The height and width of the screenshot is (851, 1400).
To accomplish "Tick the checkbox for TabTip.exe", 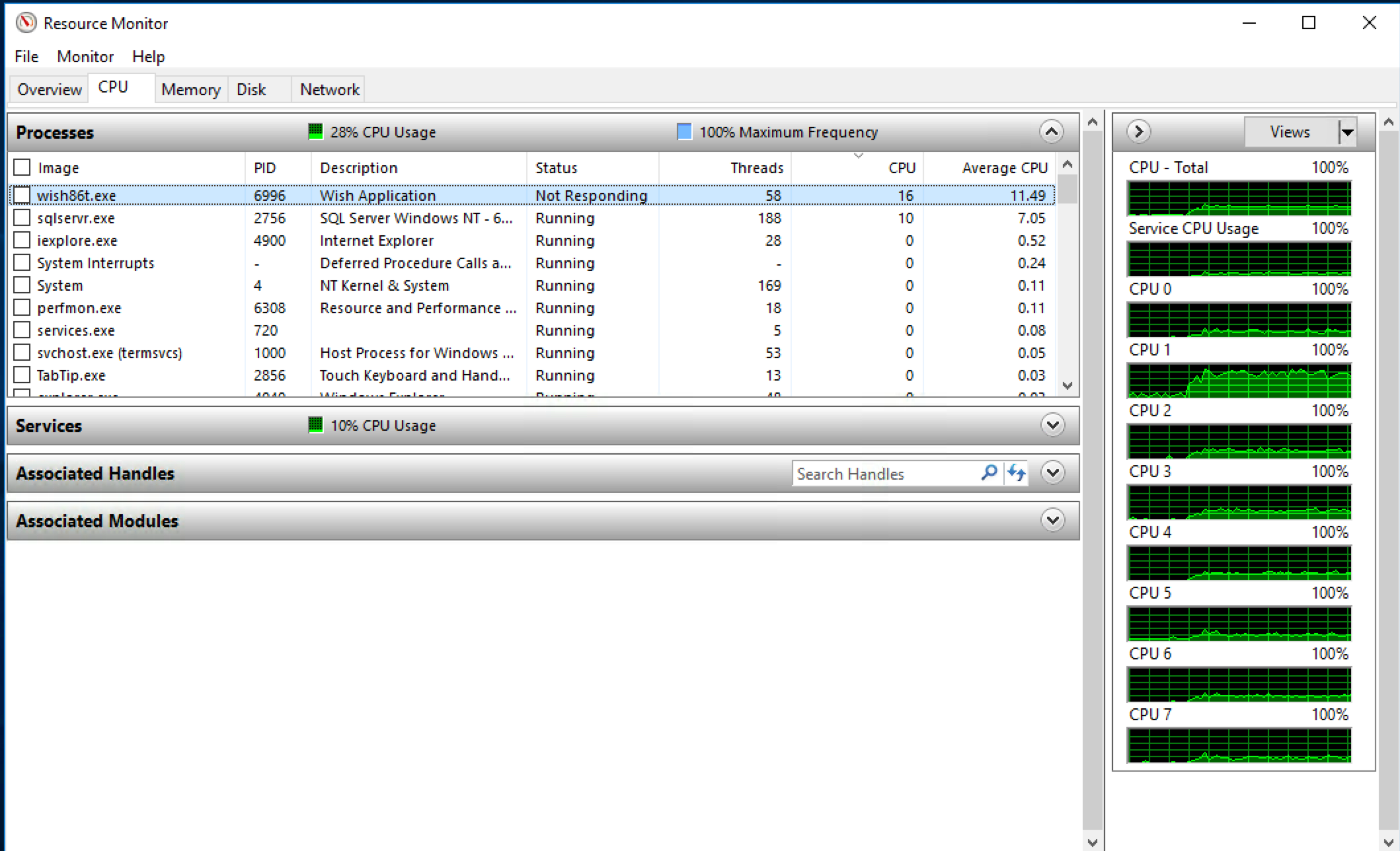I will tap(22, 375).
